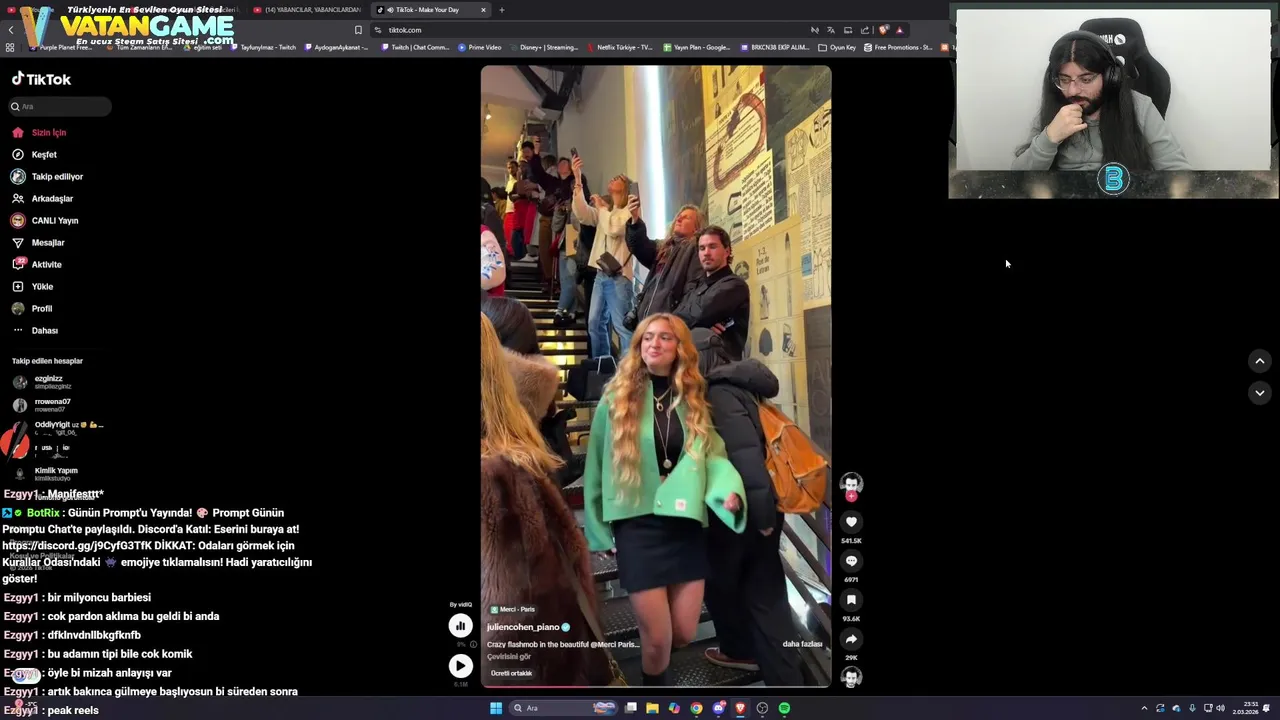The width and height of the screenshot is (1280, 720).
Task: Like the video with heart icon
Action: [851, 522]
